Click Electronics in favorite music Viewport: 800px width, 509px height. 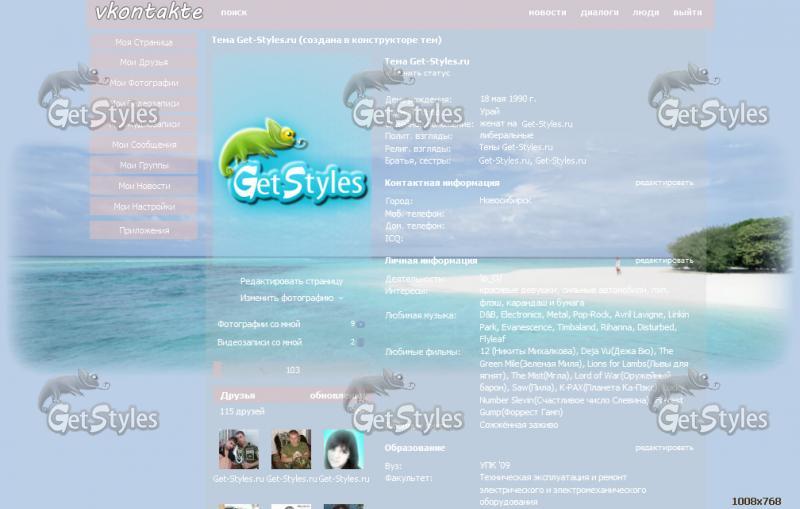click(x=520, y=315)
